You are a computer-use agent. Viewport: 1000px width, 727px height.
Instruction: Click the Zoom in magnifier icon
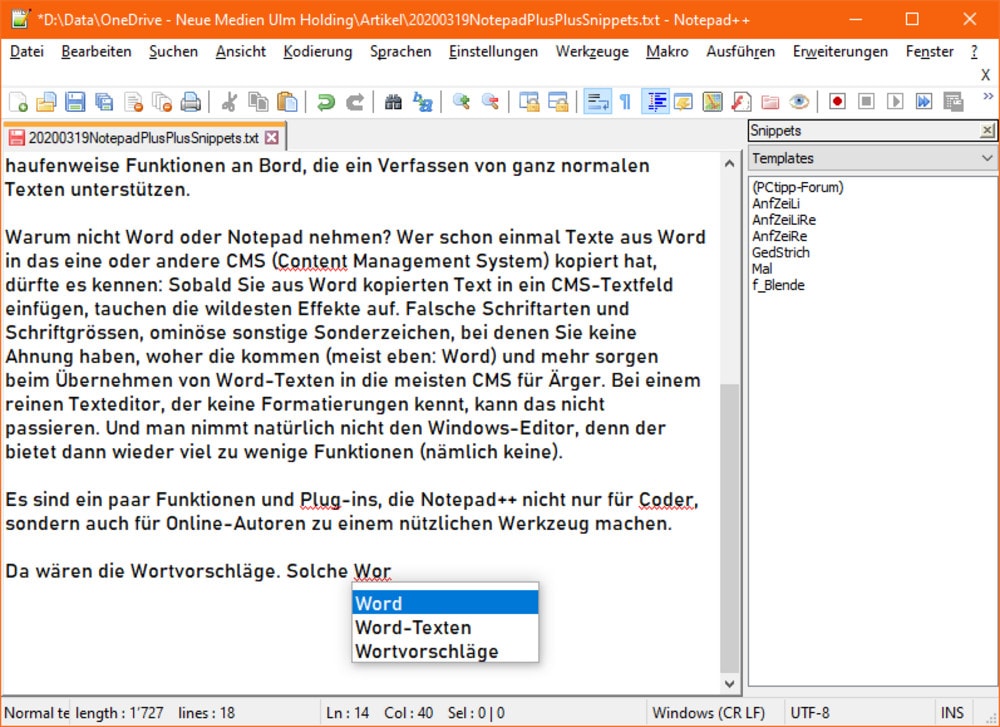(461, 101)
